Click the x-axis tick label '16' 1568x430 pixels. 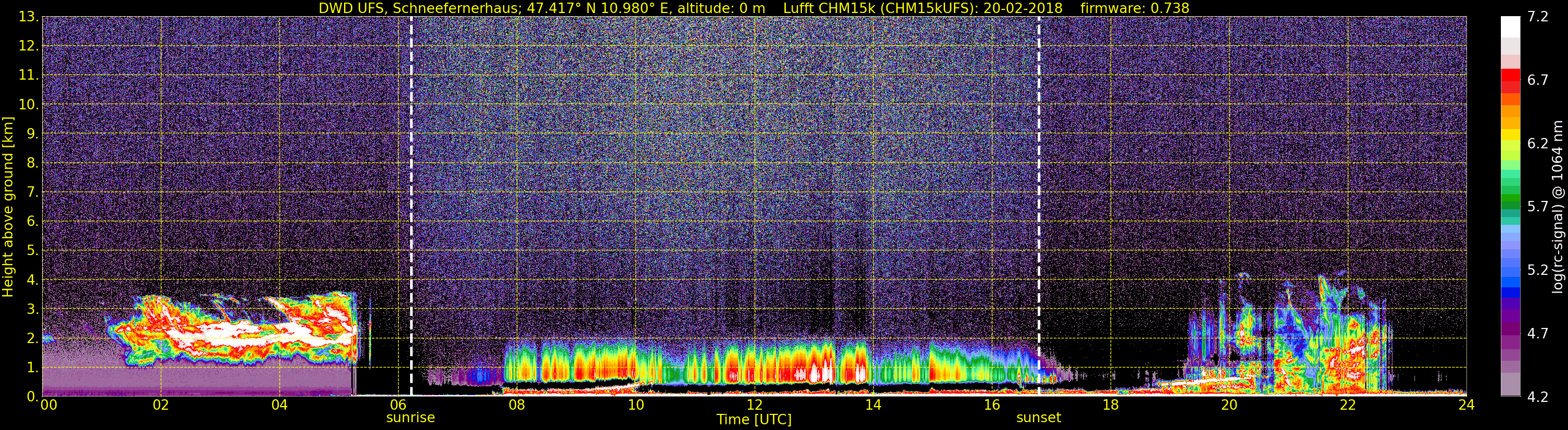(991, 405)
